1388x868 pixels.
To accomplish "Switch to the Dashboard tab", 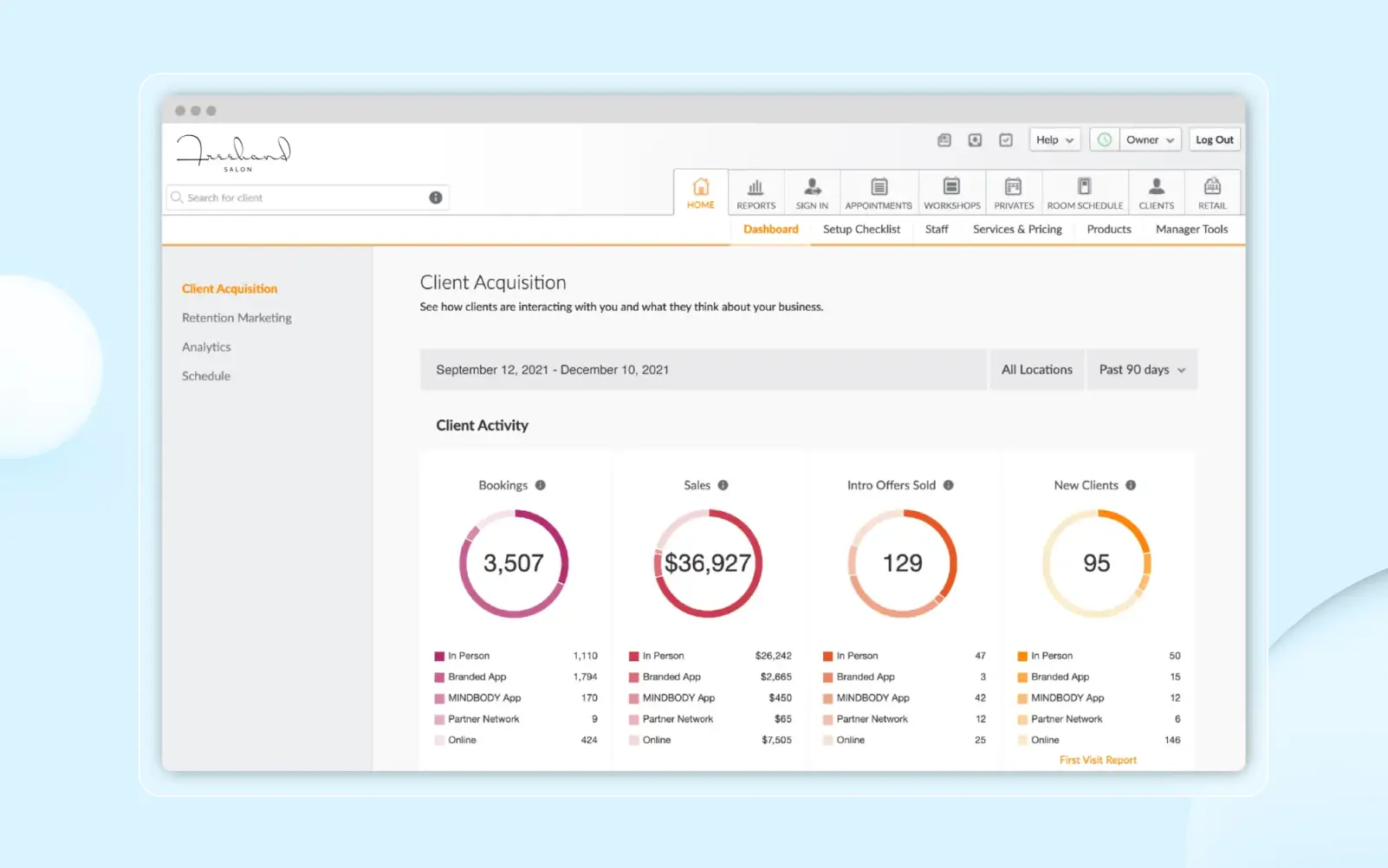I will point(770,230).
